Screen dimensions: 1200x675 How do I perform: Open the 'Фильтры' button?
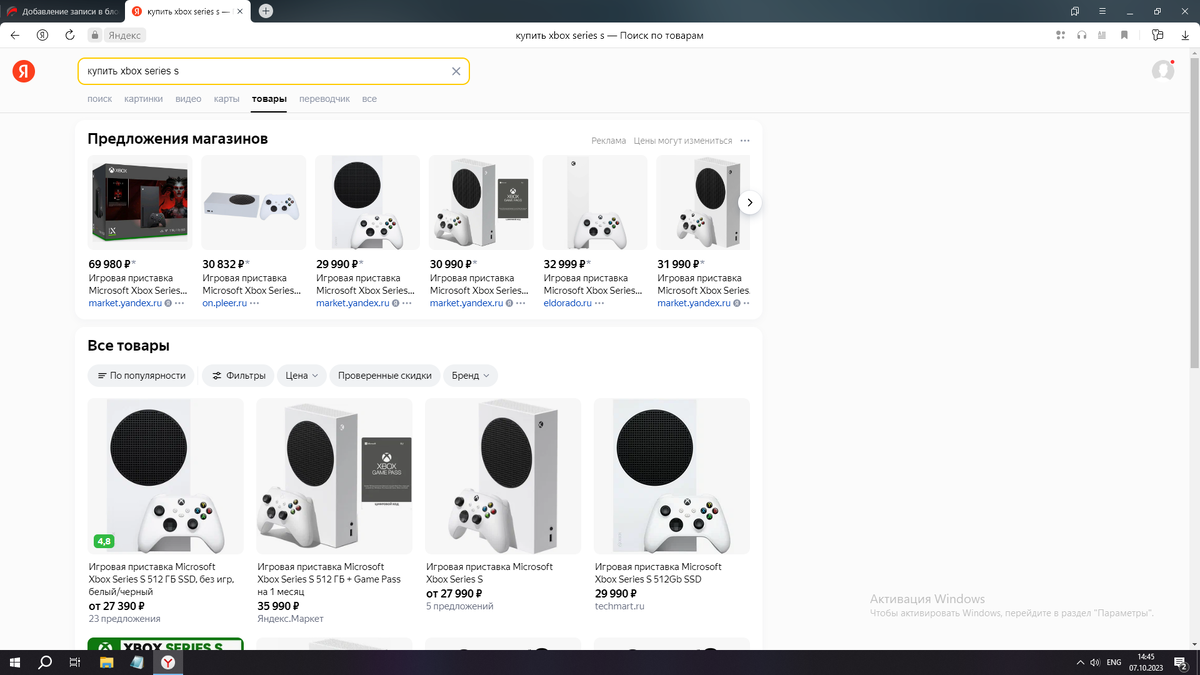click(x=237, y=375)
